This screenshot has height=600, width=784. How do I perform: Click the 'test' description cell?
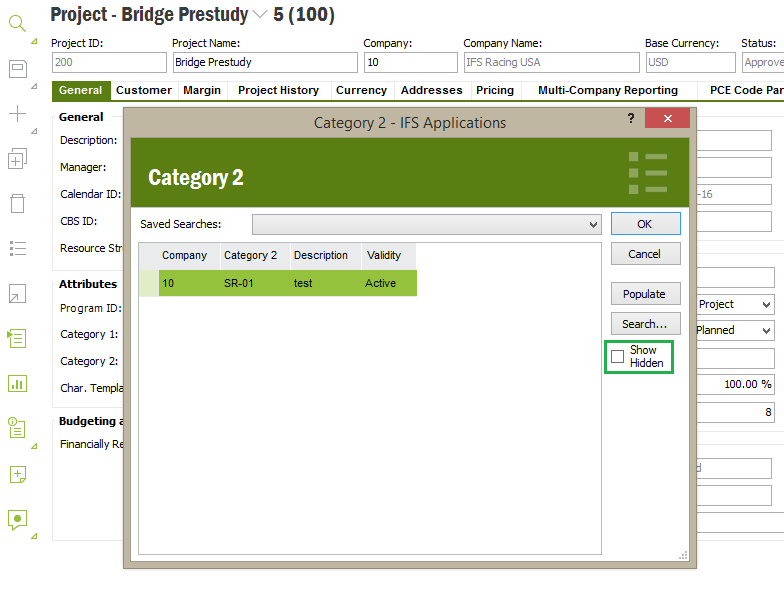point(326,284)
